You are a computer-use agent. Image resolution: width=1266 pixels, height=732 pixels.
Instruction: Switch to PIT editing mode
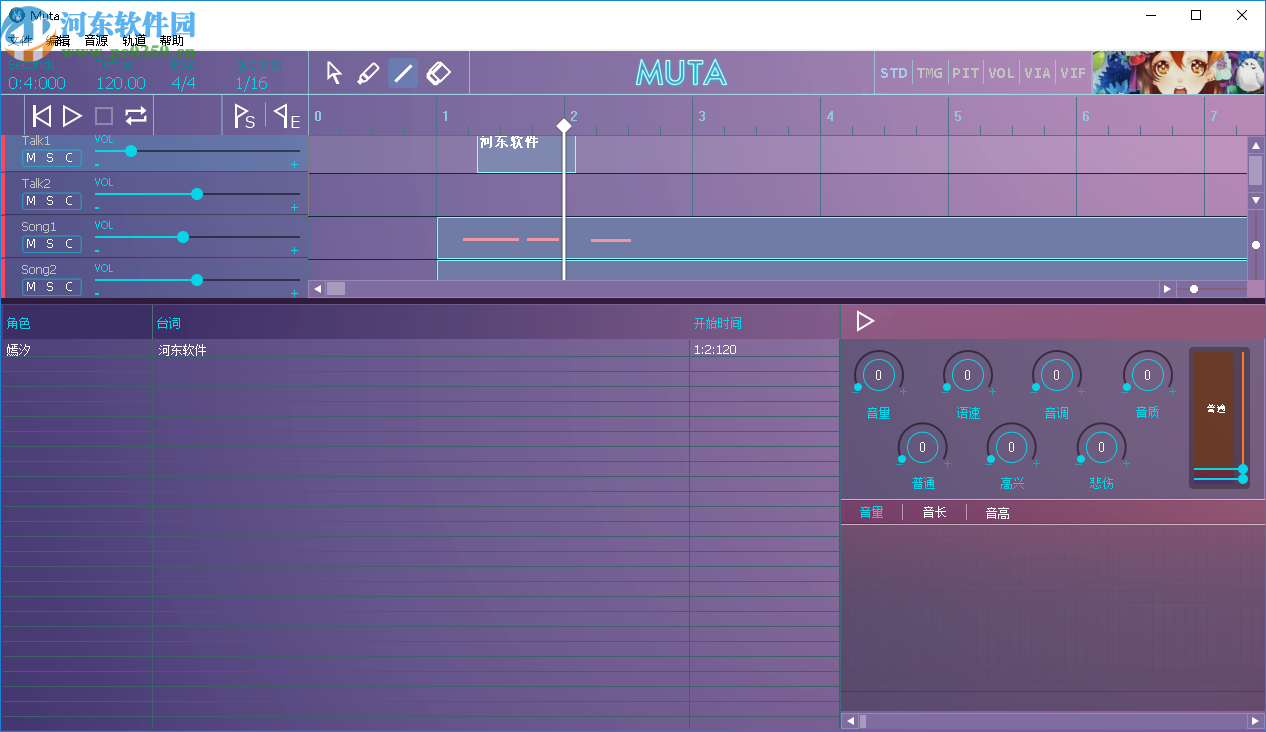[x=965, y=72]
